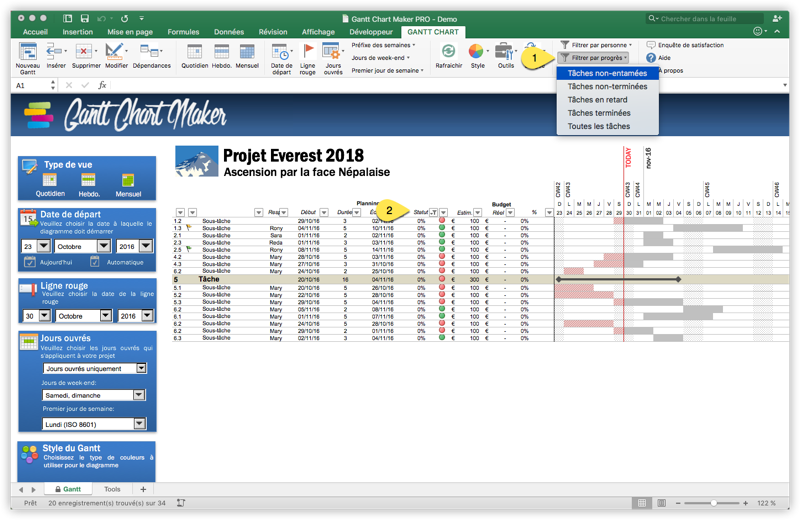This screenshot has height=520, width=800.
Task: Click the insert function fx icon
Action: tap(102, 85)
